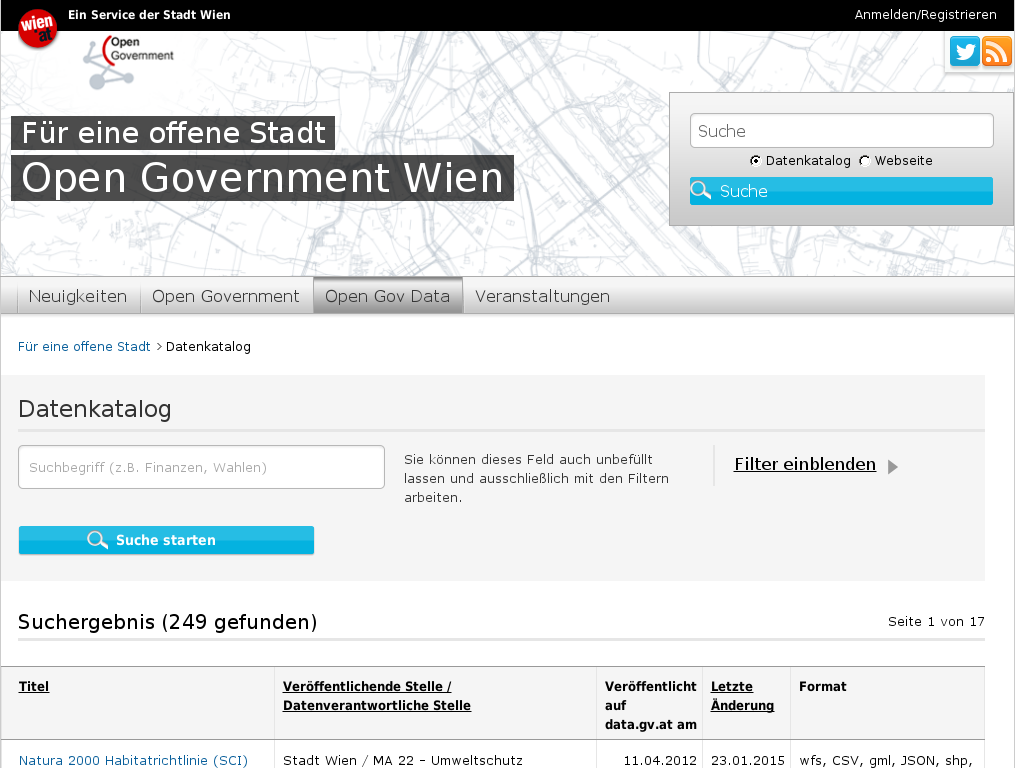Click Stadt Wien / MA 22 – Umweltschutz cell
Image resolution: width=1024 pixels, height=768 pixels.
tap(402, 760)
